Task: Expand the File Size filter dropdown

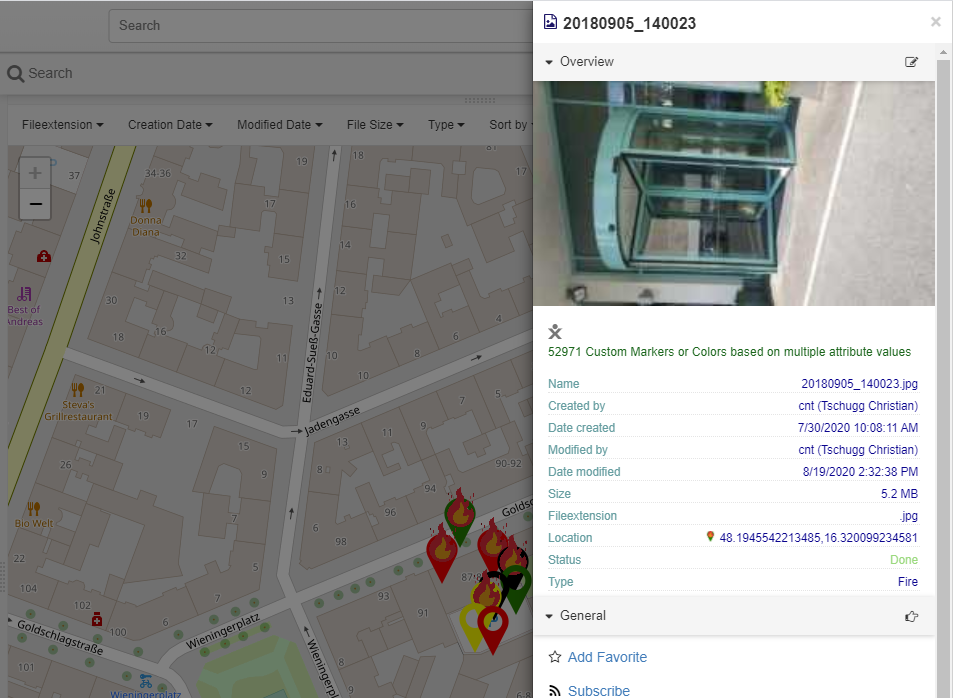Action: click(x=375, y=125)
